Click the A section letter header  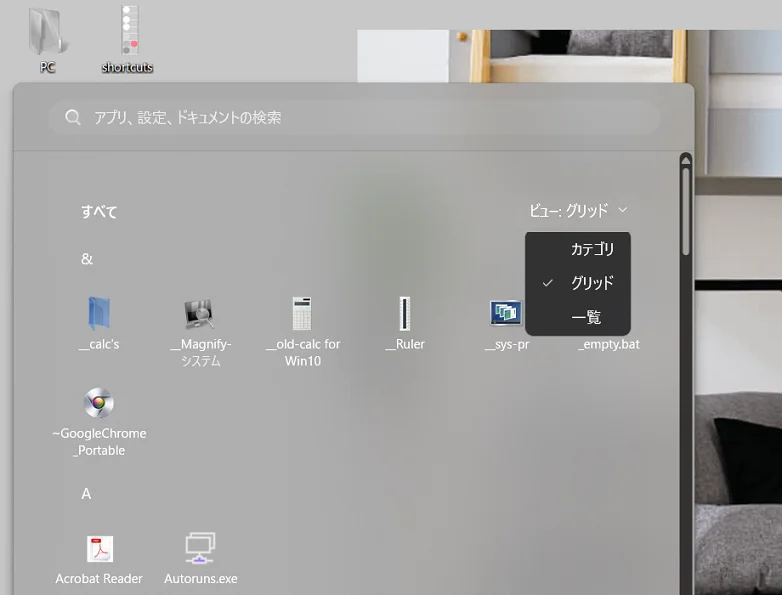(x=87, y=494)
